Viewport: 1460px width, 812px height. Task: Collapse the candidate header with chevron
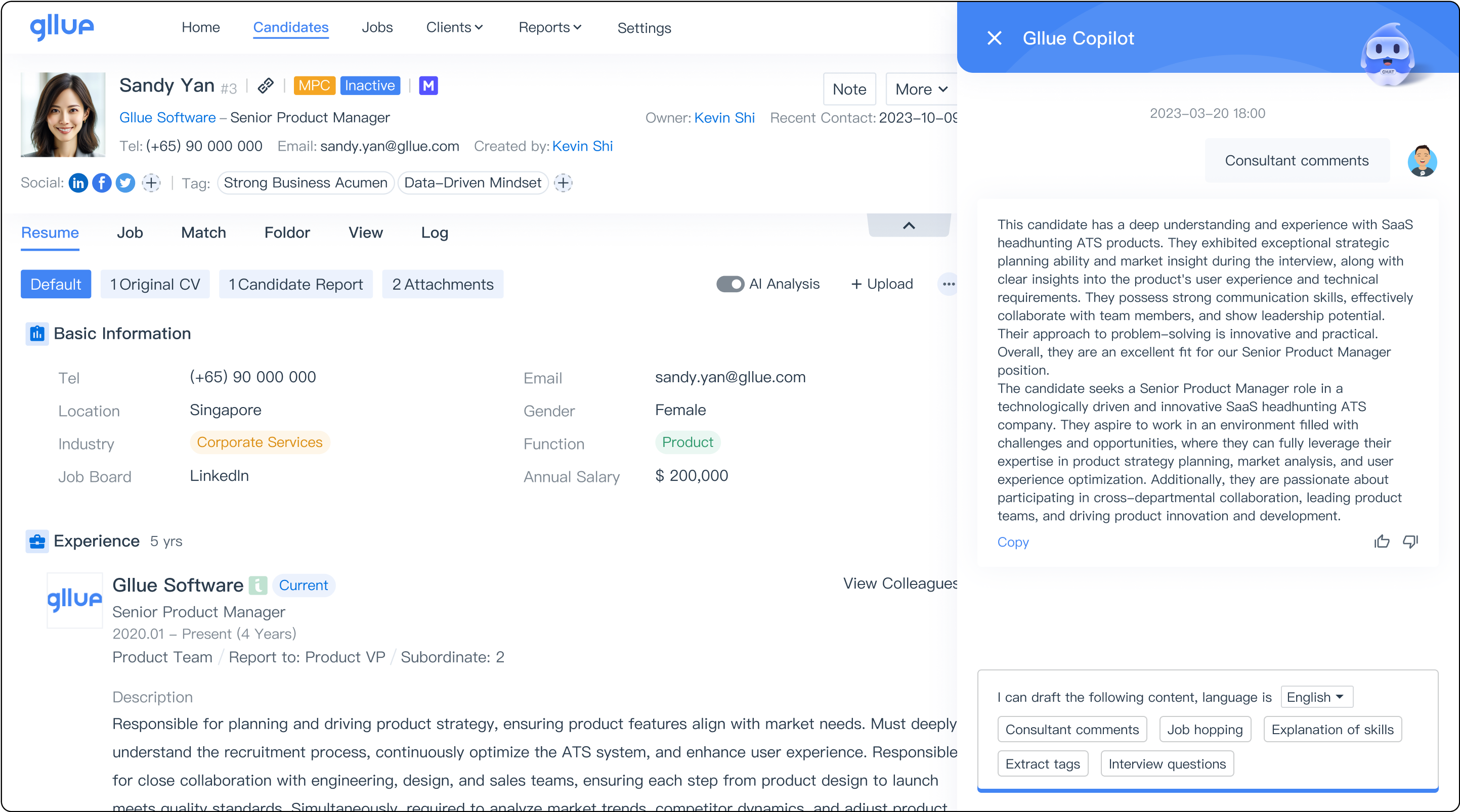[x=909, y=225]
